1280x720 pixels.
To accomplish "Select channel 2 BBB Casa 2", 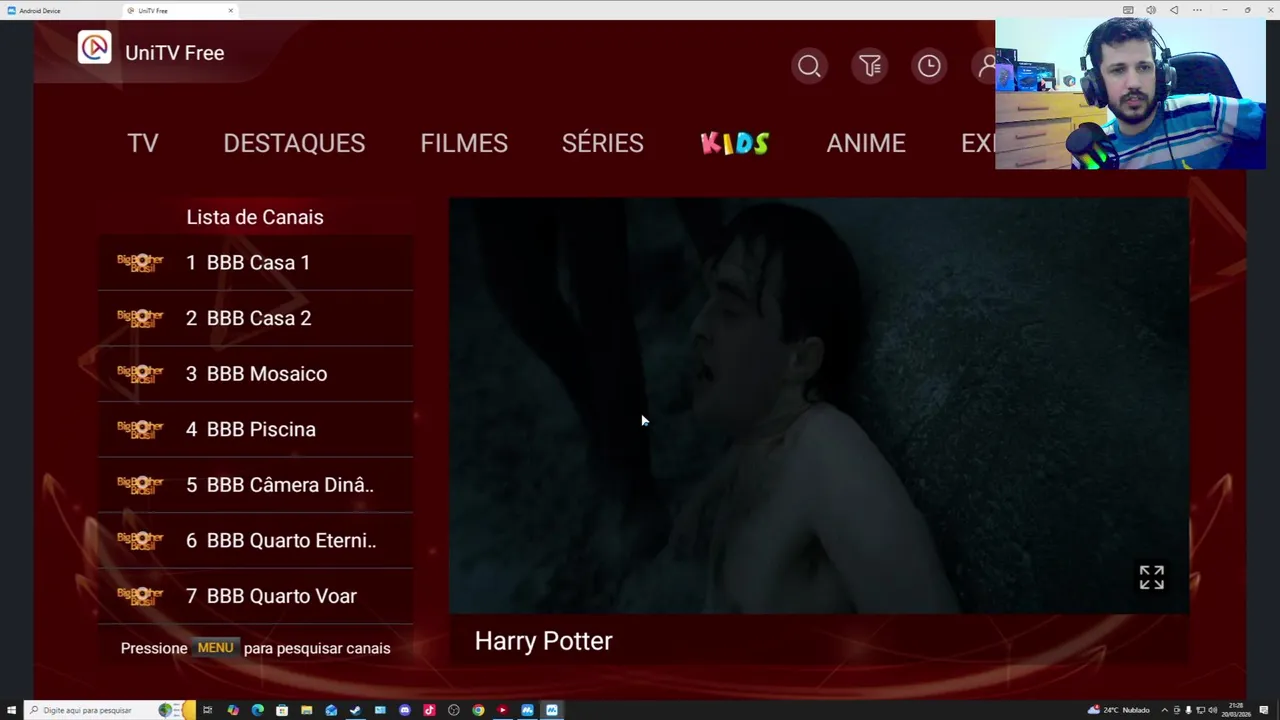I will coord(255,318).
